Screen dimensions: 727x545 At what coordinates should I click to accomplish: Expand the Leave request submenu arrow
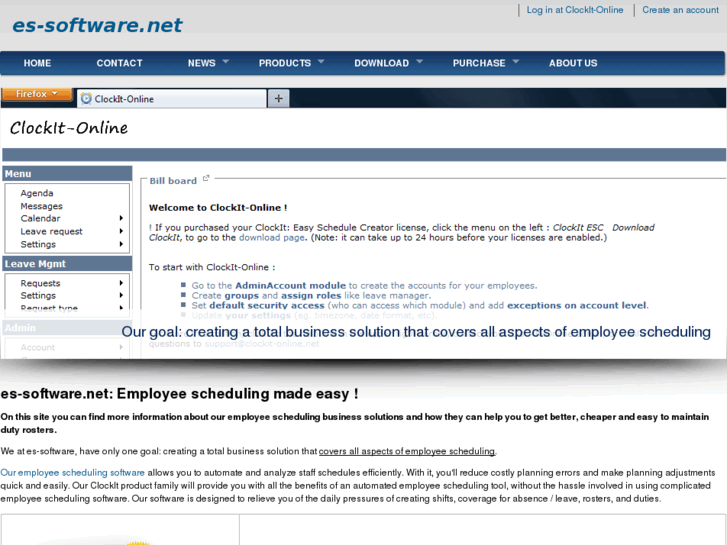[121, 231]
